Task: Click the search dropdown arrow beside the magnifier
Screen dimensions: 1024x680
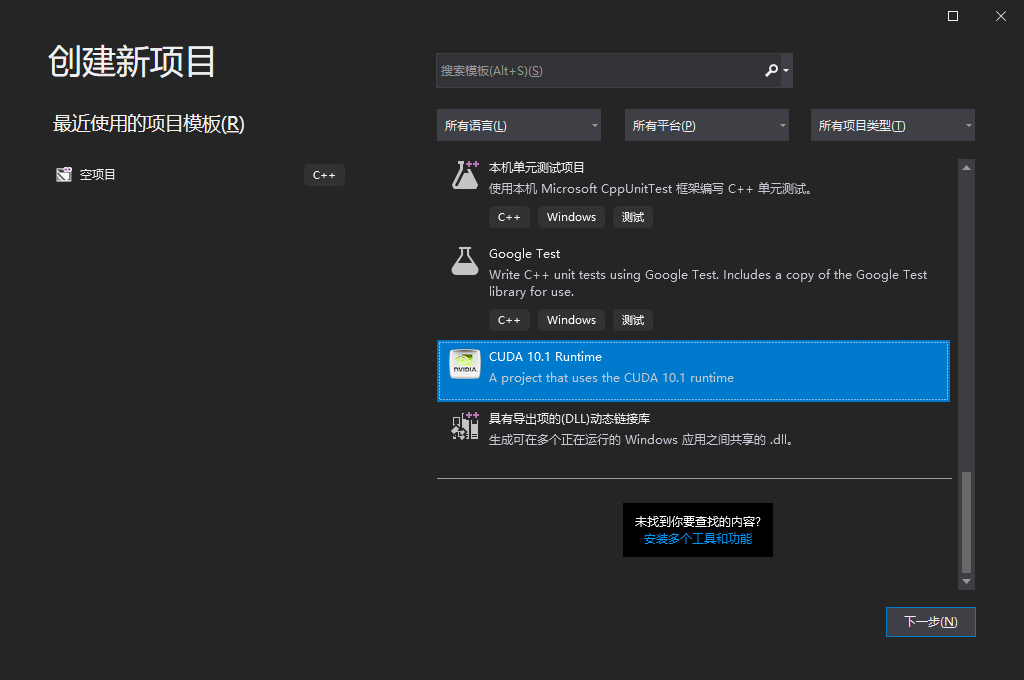Action: pos(785,70)
